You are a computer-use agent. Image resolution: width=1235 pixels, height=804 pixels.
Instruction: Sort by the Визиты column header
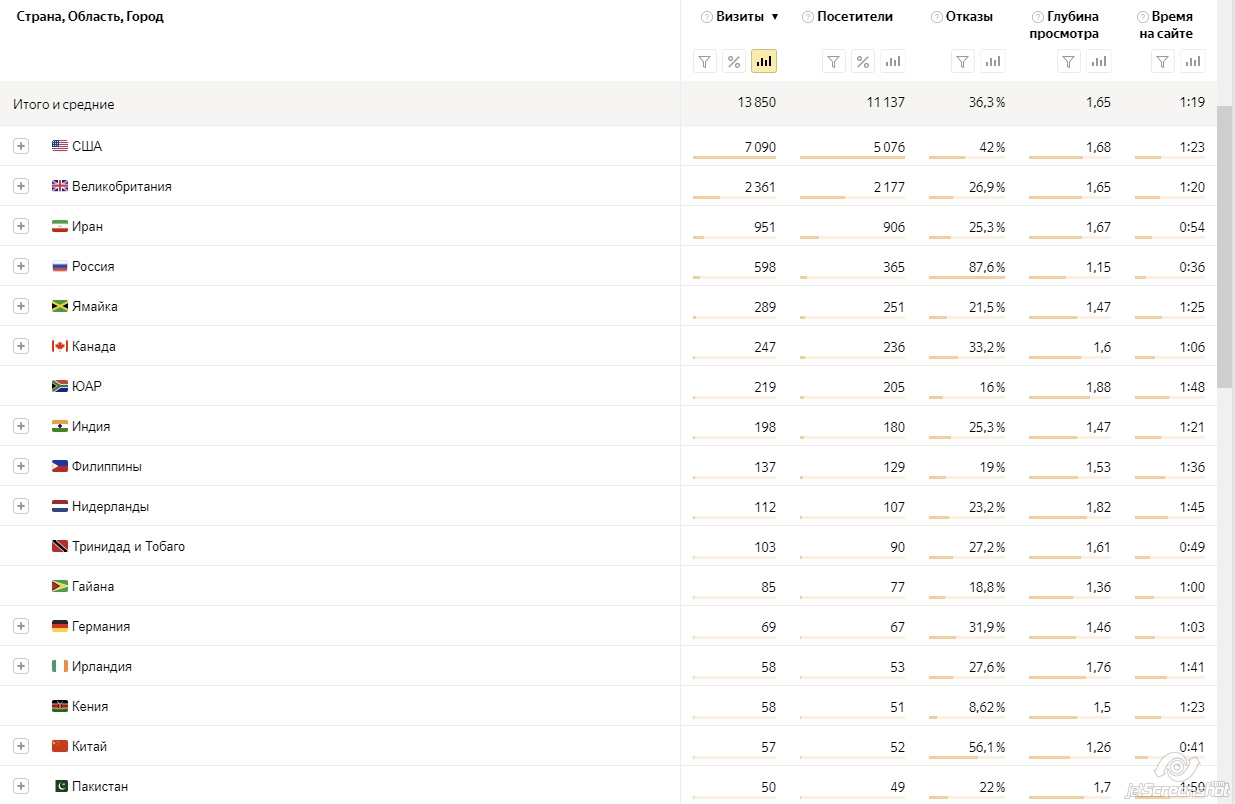point(740,17)
